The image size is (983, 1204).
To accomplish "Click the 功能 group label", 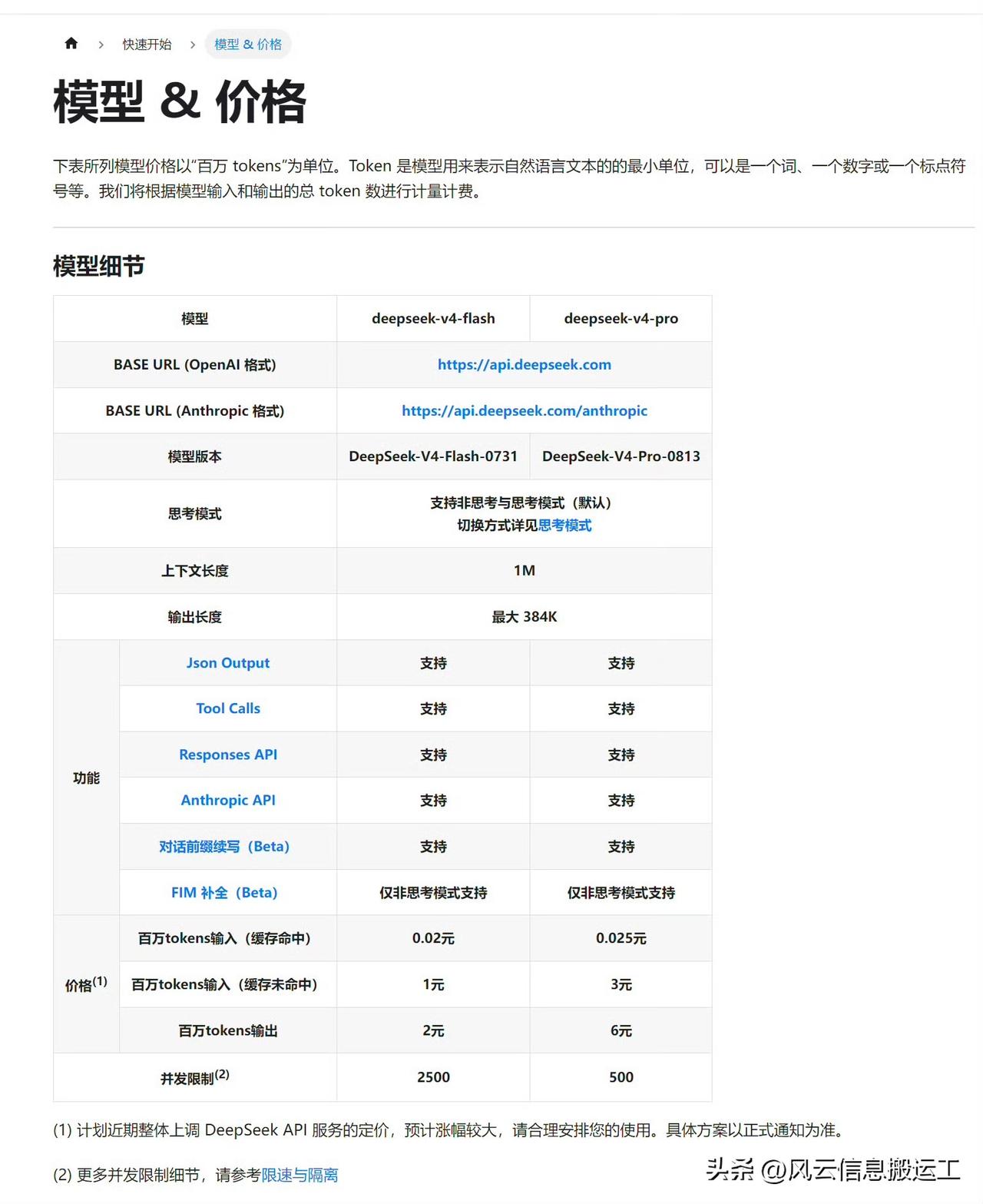I will click(x=86, y=778).
